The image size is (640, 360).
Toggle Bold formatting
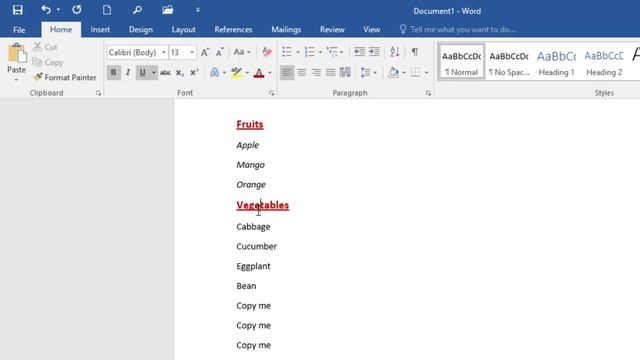(113, 73)
